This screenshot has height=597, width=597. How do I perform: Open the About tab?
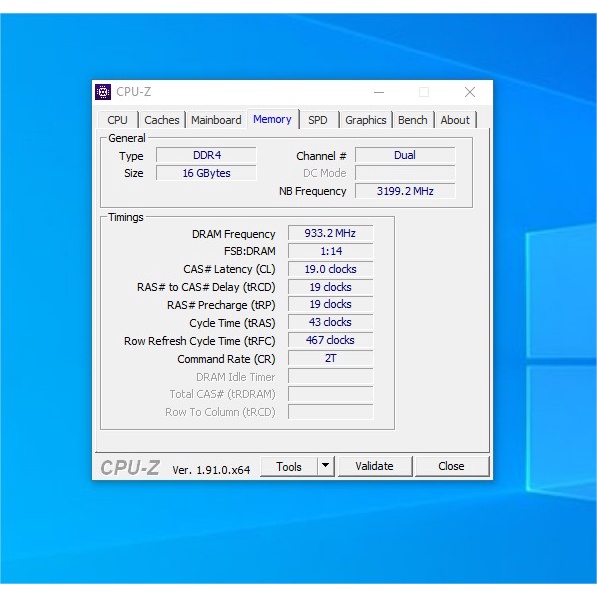455,120
